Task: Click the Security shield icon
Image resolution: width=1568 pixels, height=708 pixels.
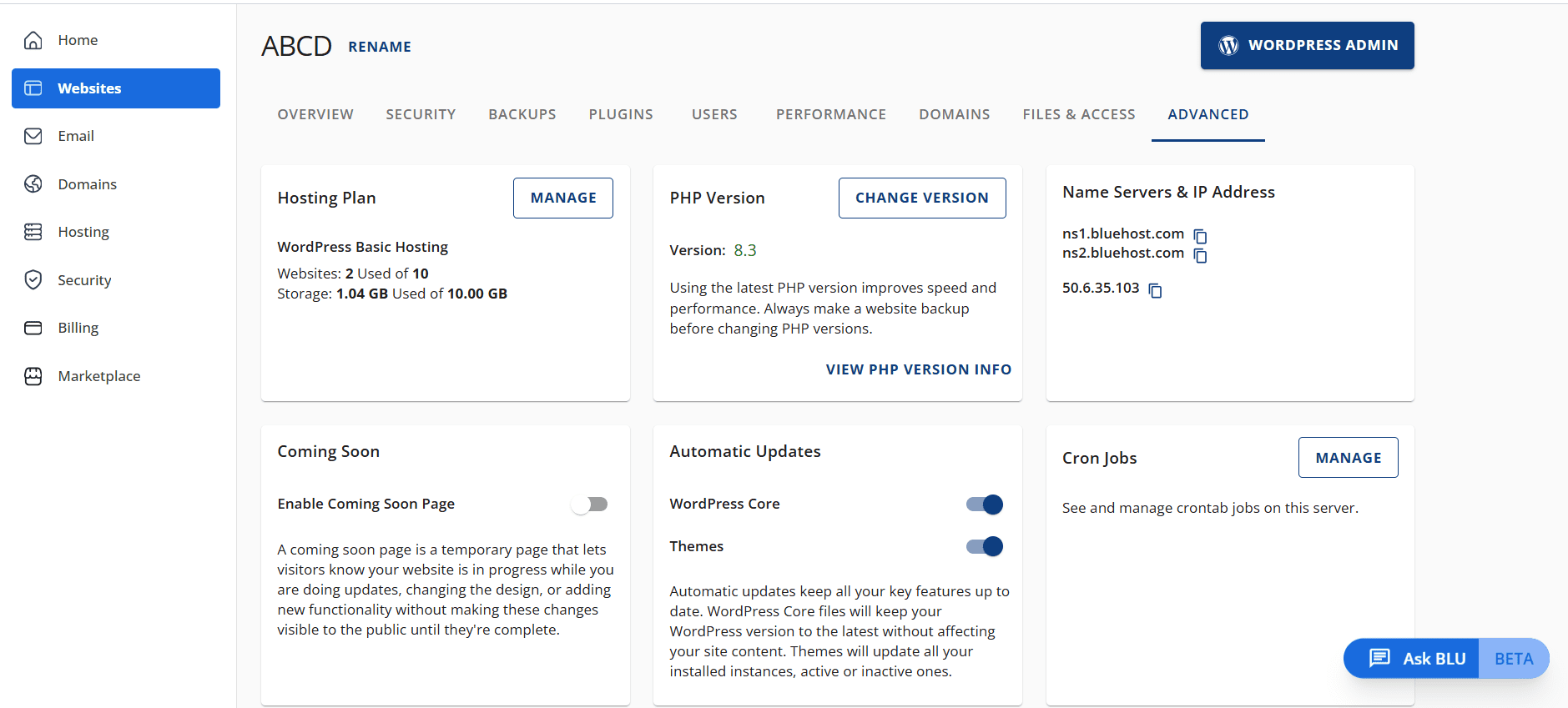Action: pos(33,280)
